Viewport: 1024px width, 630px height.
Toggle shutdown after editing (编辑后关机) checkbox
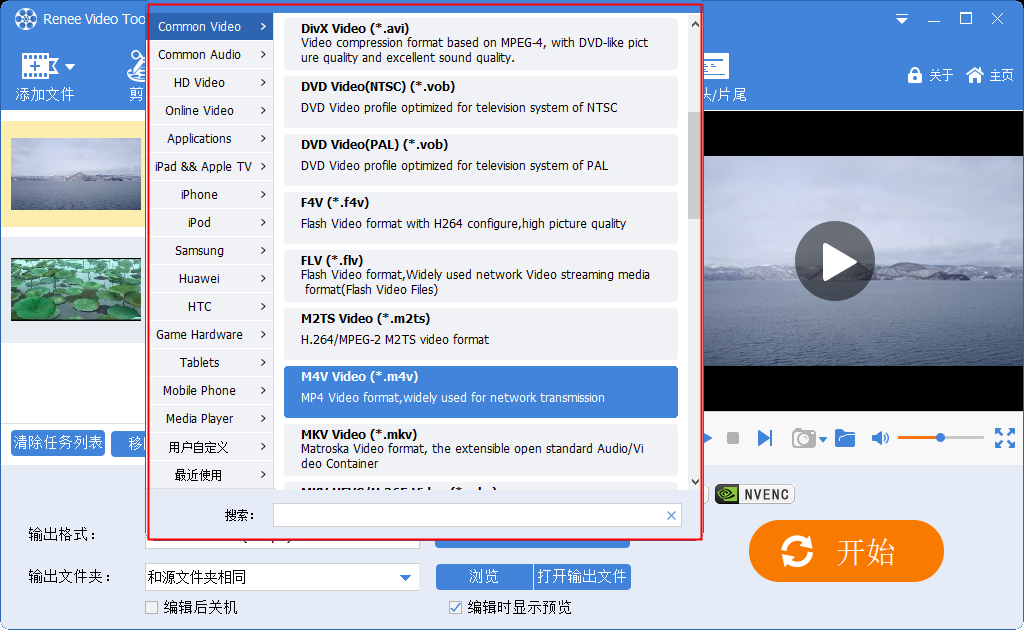point(152,608)
